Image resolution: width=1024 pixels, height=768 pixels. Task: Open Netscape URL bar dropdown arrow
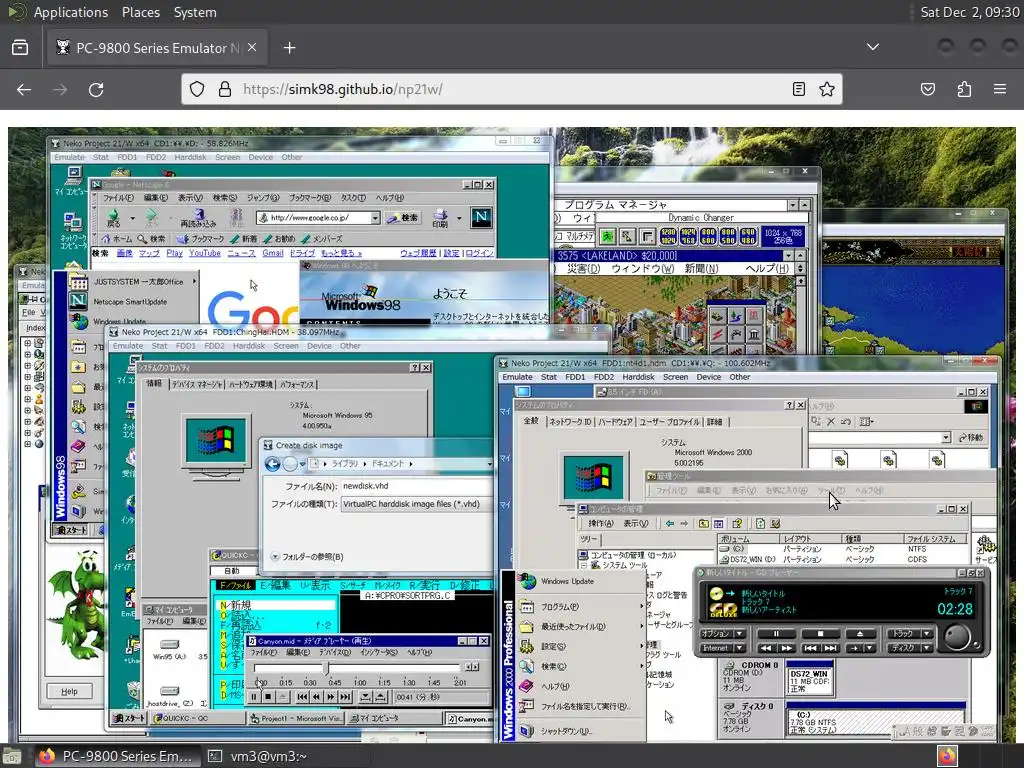[x=376, y=218]
